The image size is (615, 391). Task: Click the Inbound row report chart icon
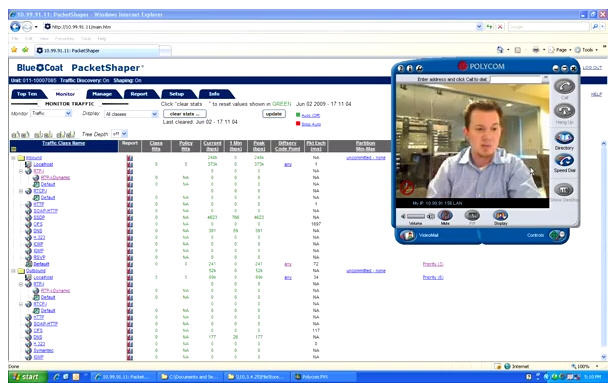coord(130,158)
